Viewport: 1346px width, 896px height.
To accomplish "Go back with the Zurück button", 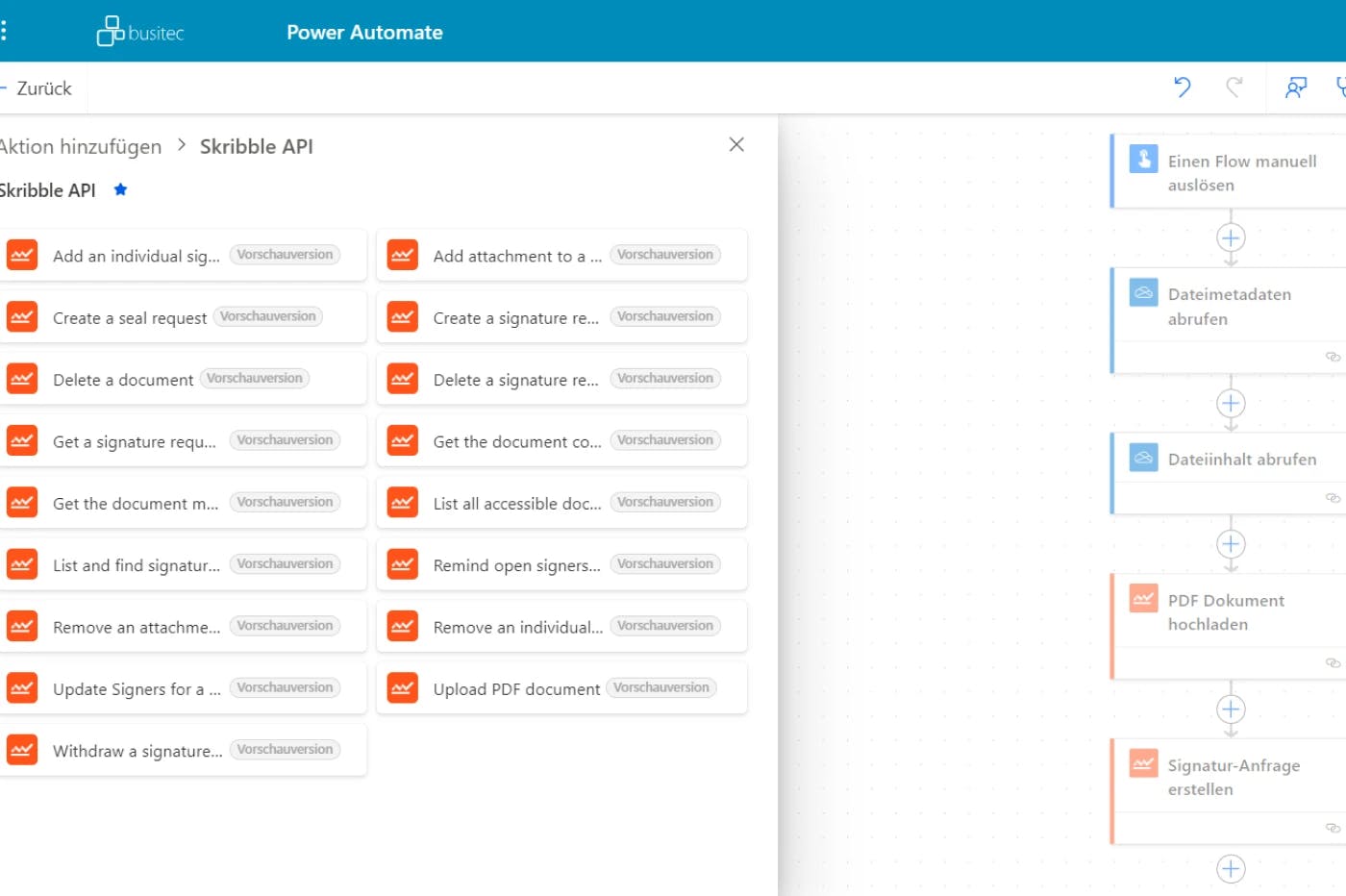I will pyautogui.click(x=37, y=88).
